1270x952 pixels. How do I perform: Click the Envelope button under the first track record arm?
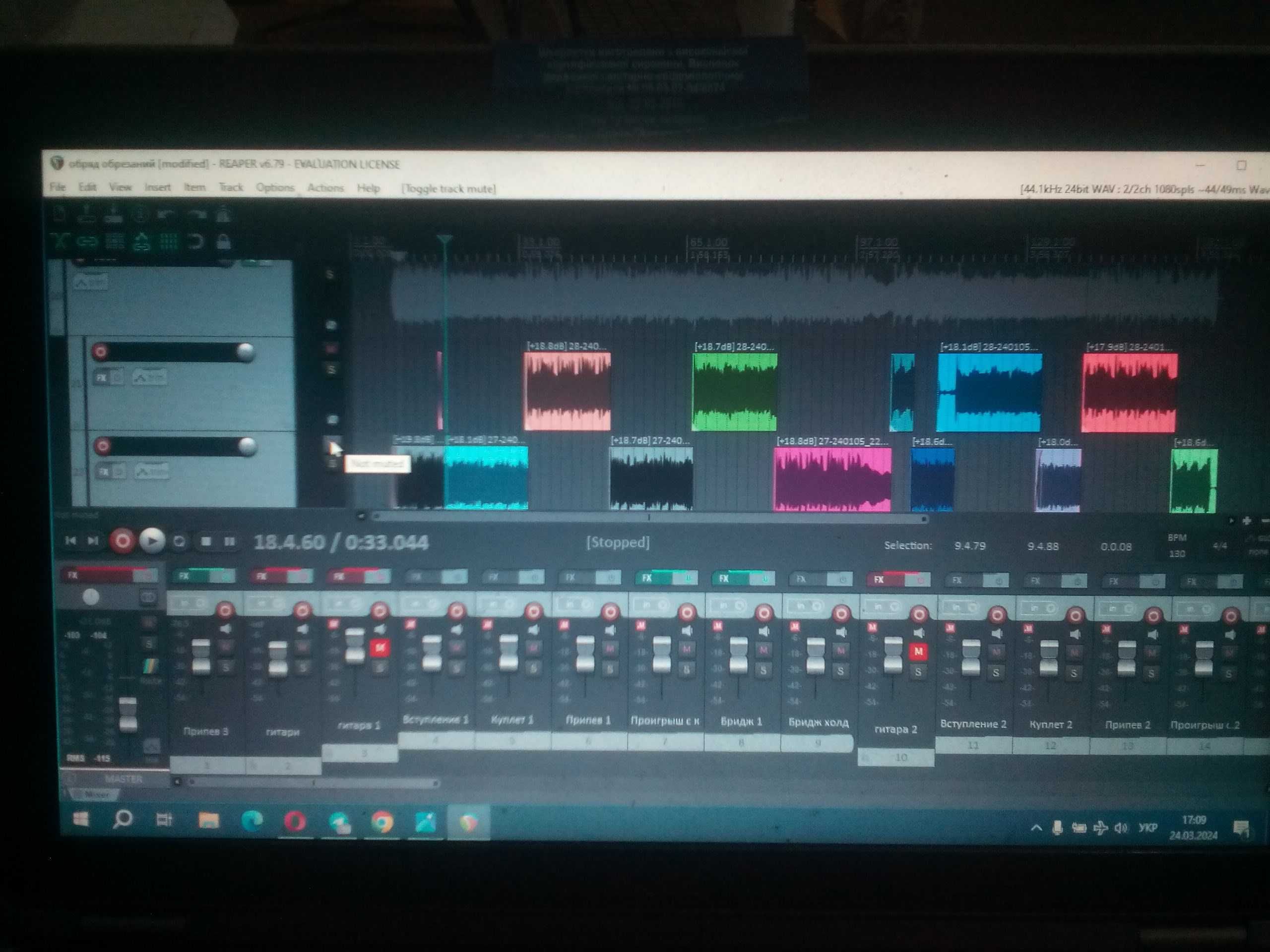coord(150,377)
